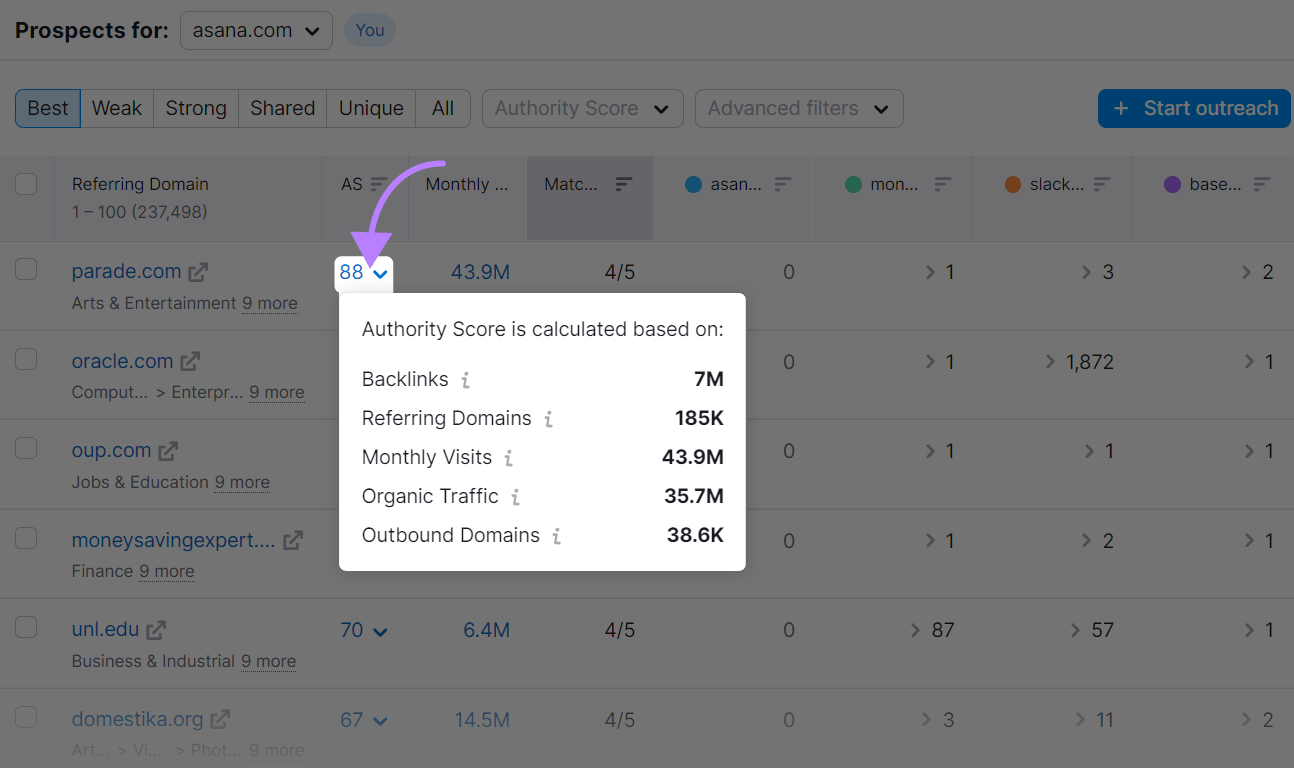The image size is (1294, 768).
Task: Show info icon next to Organic Traffic
Action: click(515, 497)
